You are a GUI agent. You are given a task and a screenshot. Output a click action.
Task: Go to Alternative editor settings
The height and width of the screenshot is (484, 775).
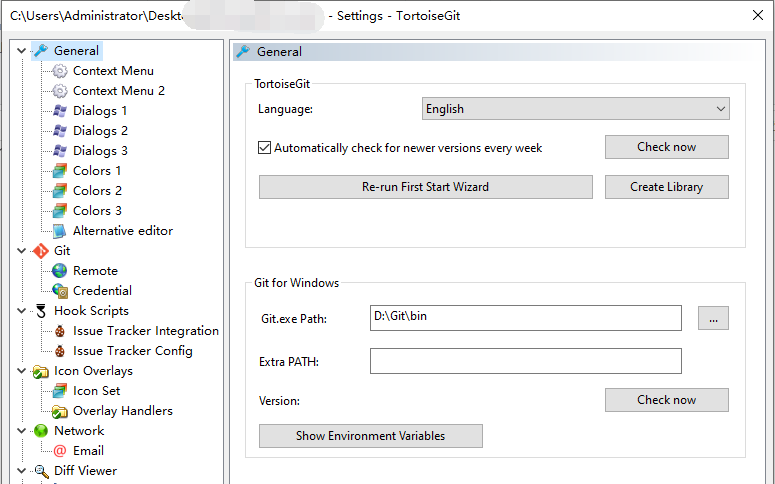point(123,231)
